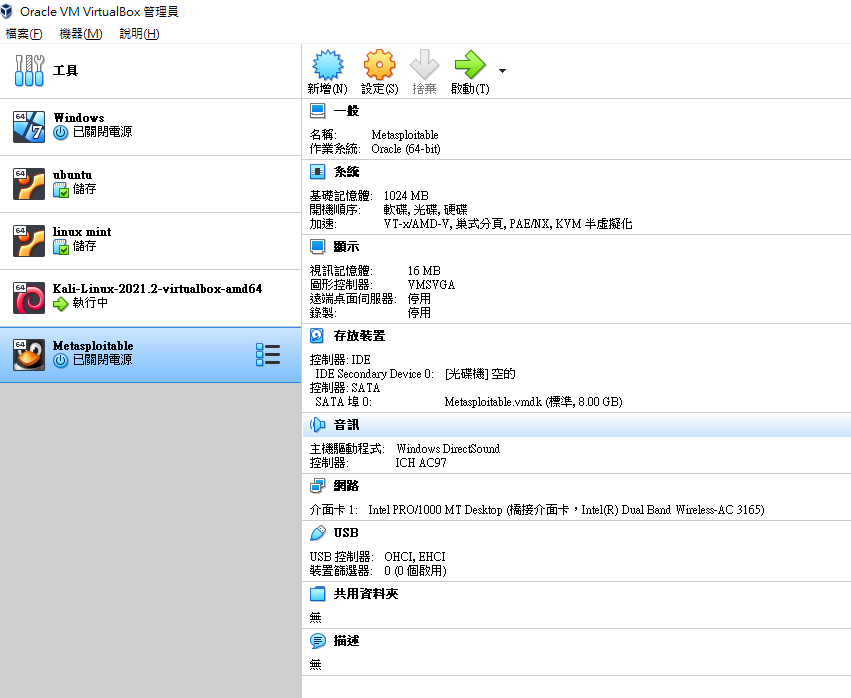The image size is (851, 698).
Task: Click the 捨棄 discard arrow icon
Action: (x=424, y=65)
